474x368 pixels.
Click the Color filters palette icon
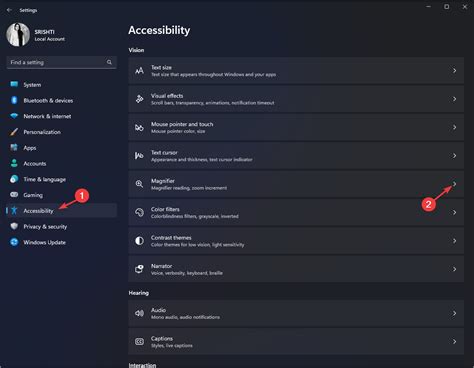coord(139,212)
